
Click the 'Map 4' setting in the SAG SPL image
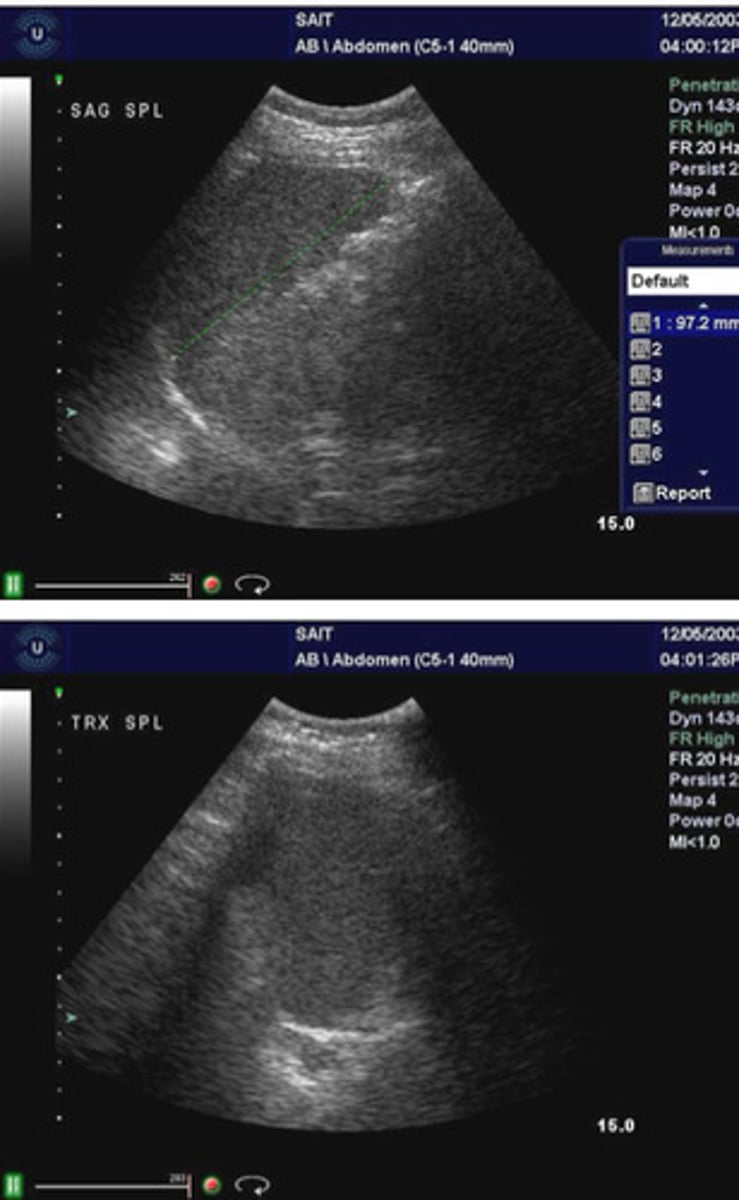point(692,190)
